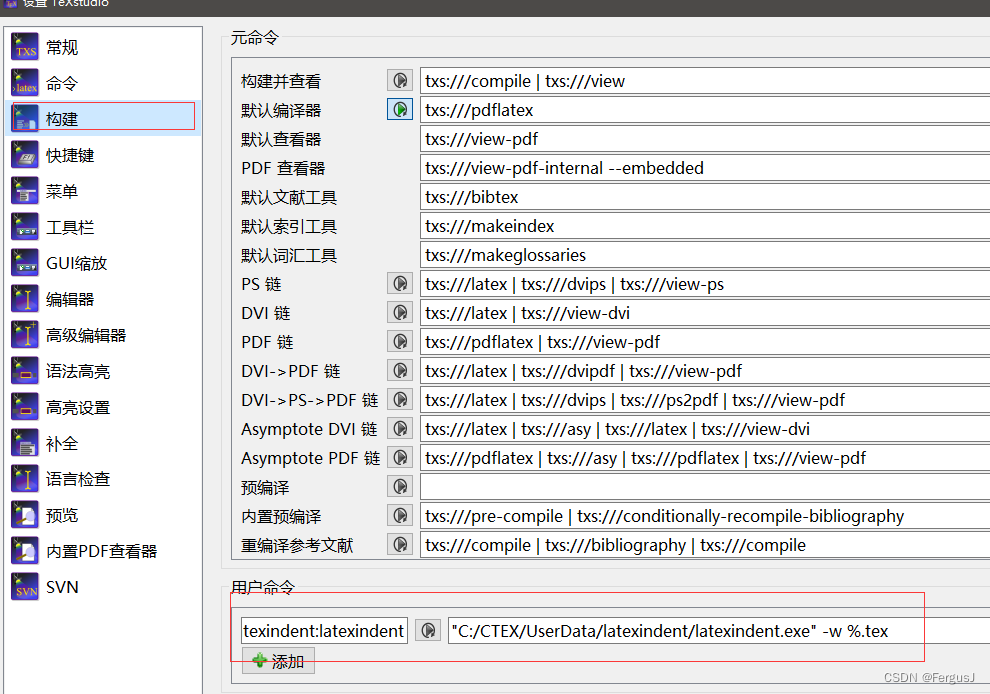Click the run icon for PS 链
Image resolution: width=990 pixels, height=694 pixels.
click(400, 284)
